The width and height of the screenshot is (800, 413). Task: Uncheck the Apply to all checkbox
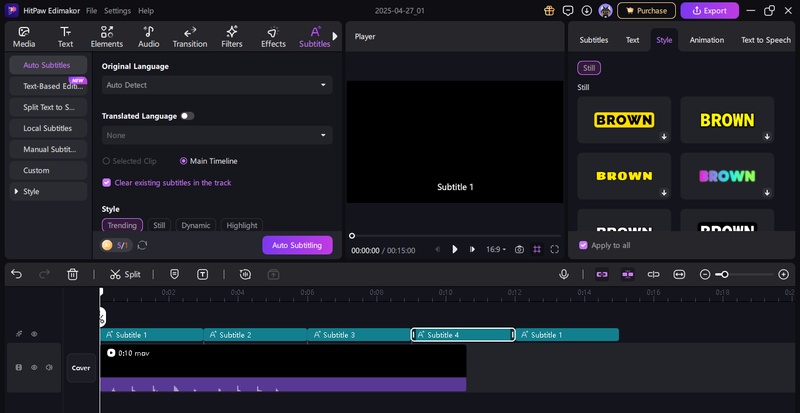click(584, 245)
